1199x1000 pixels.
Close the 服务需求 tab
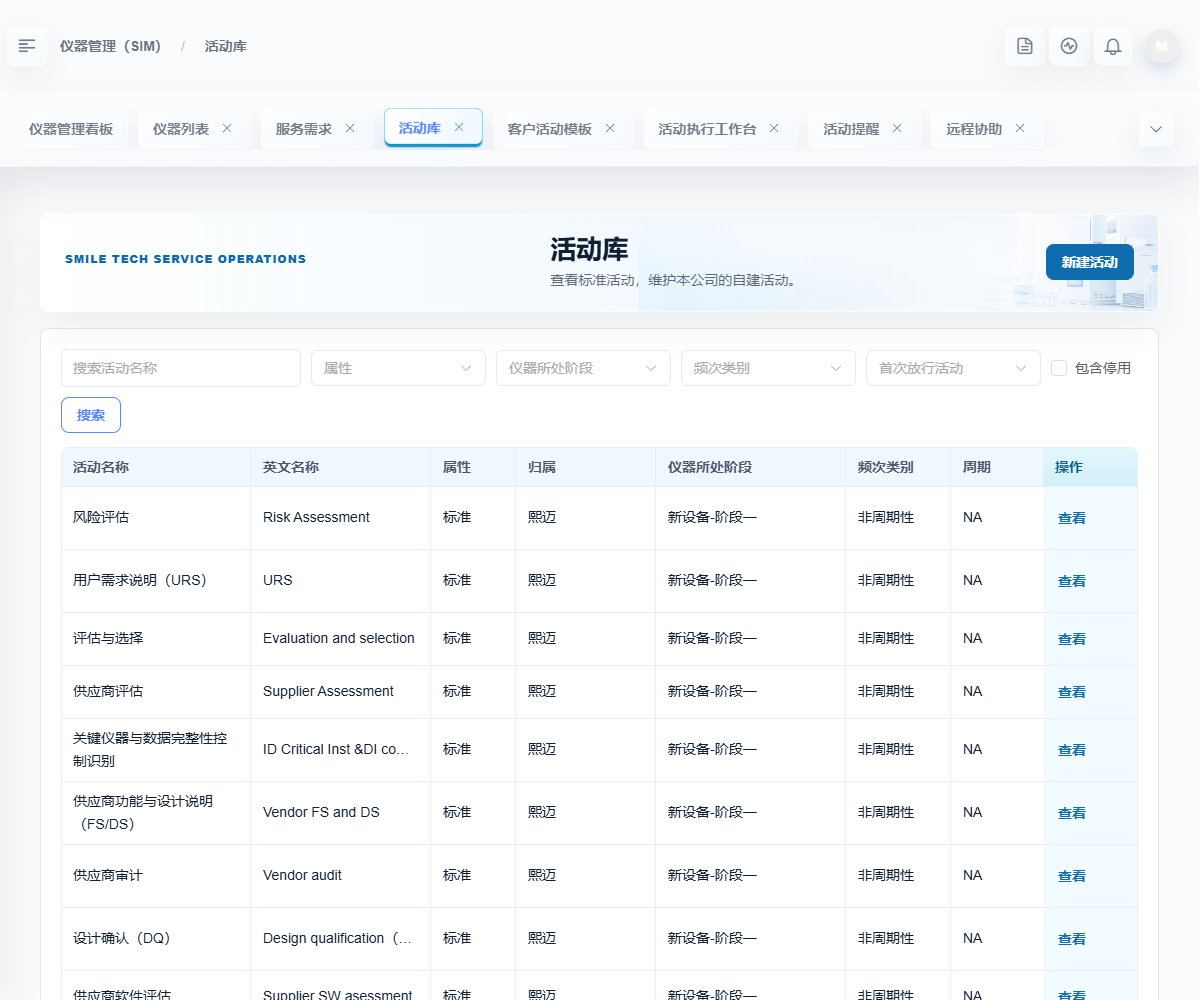tap(349, 128)
